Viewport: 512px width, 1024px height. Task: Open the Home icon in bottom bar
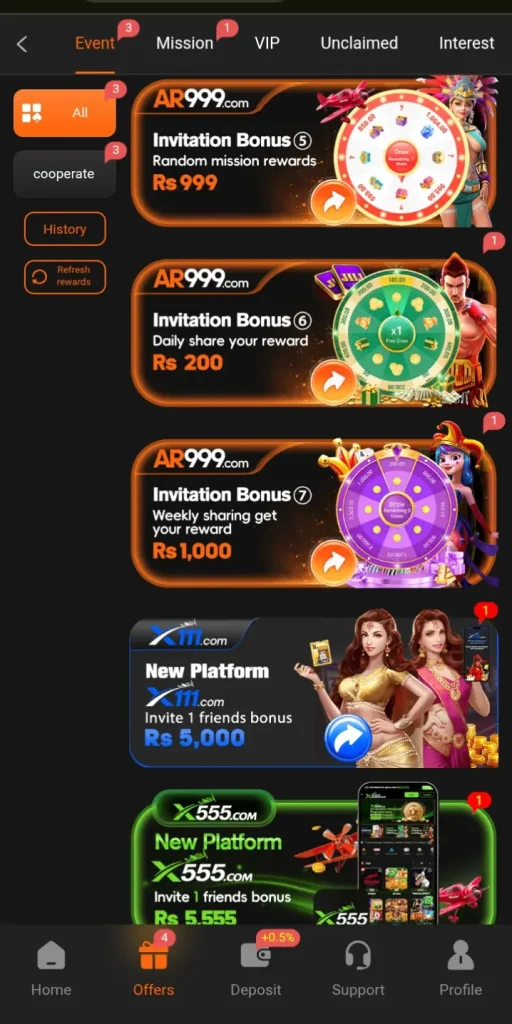(x=51, y=957)
